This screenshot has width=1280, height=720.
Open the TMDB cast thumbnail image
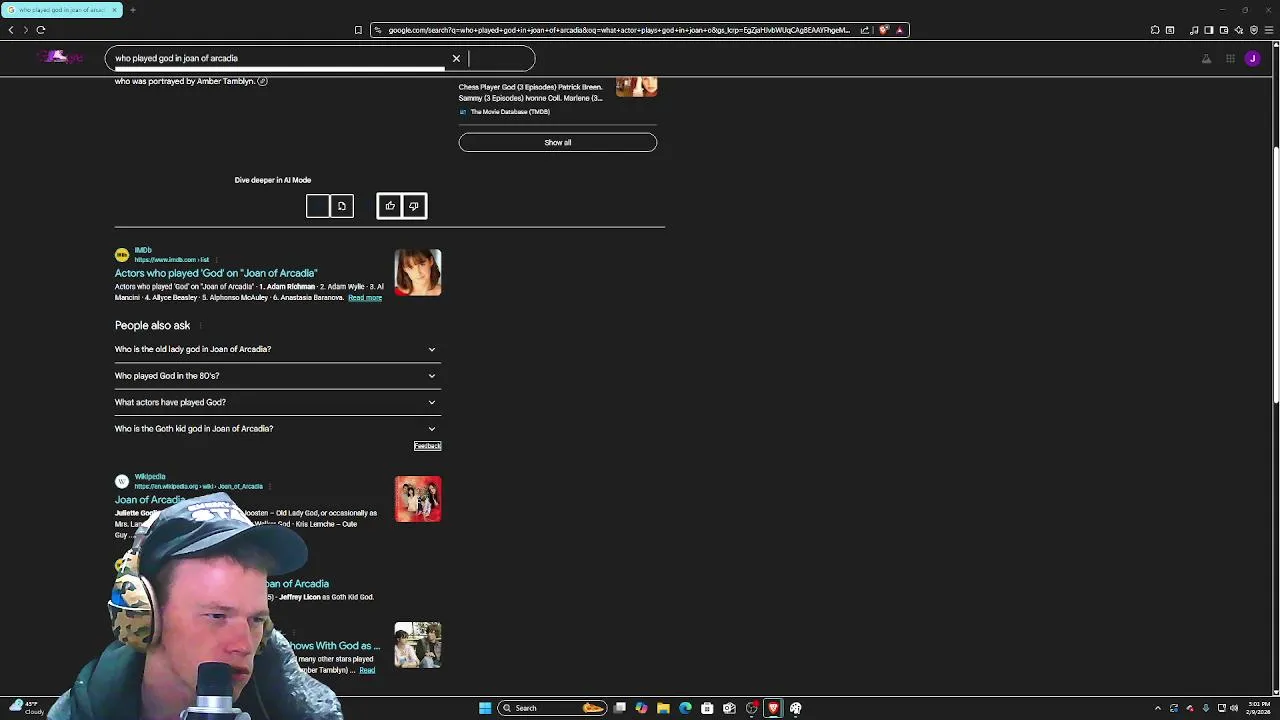(637, 87)
